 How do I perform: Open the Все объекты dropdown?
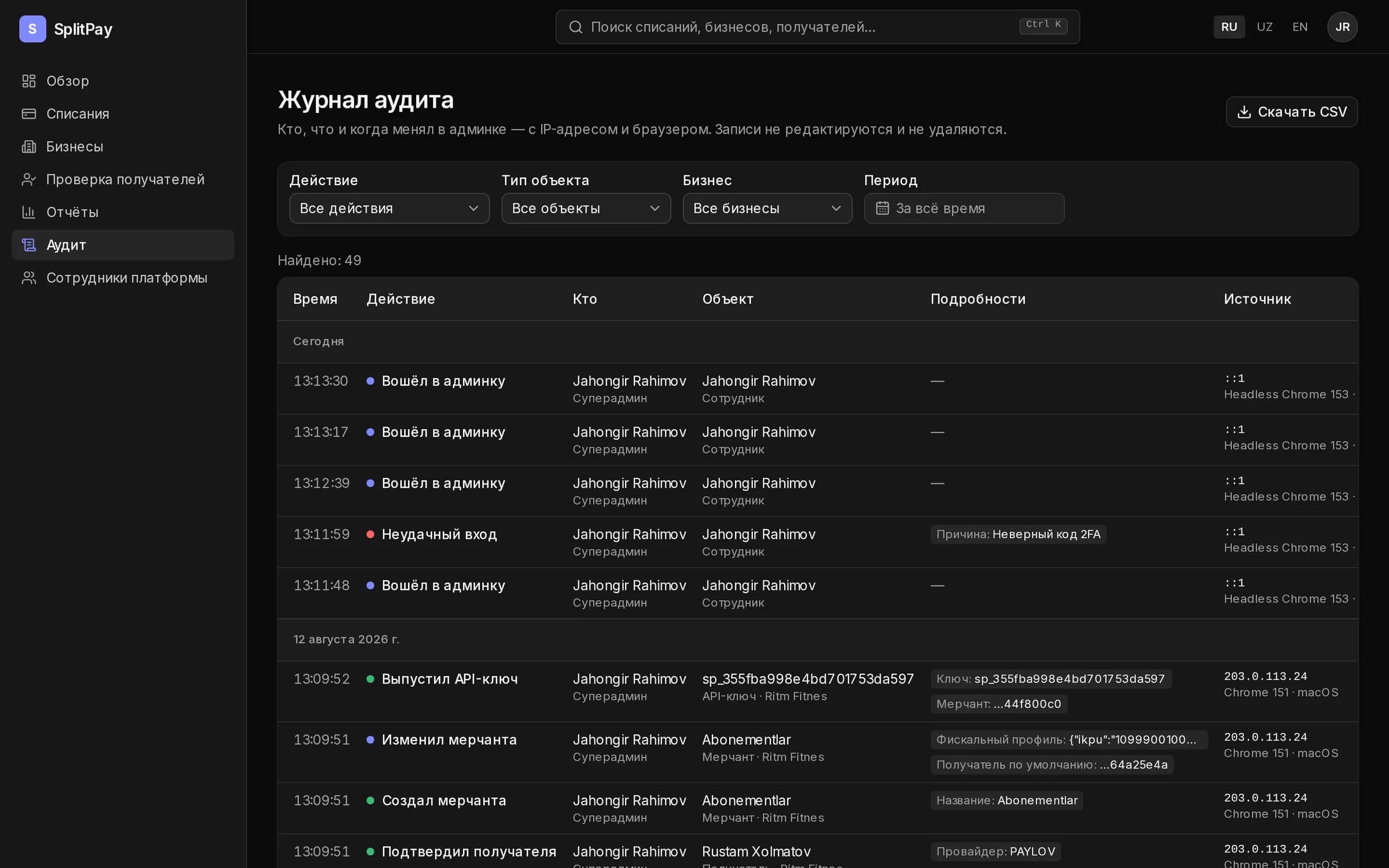tap(586, 208)
